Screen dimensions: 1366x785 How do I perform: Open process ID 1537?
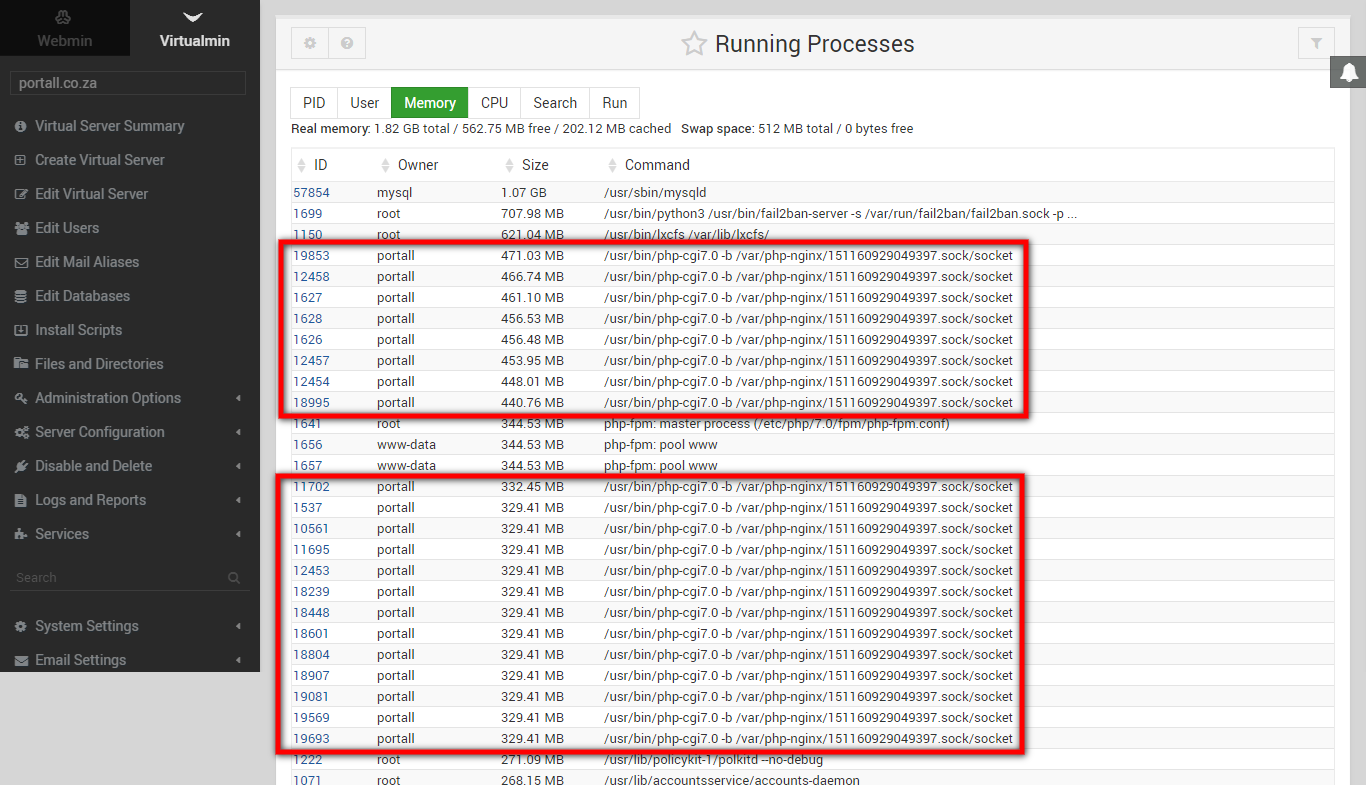[x=307, y=507]
